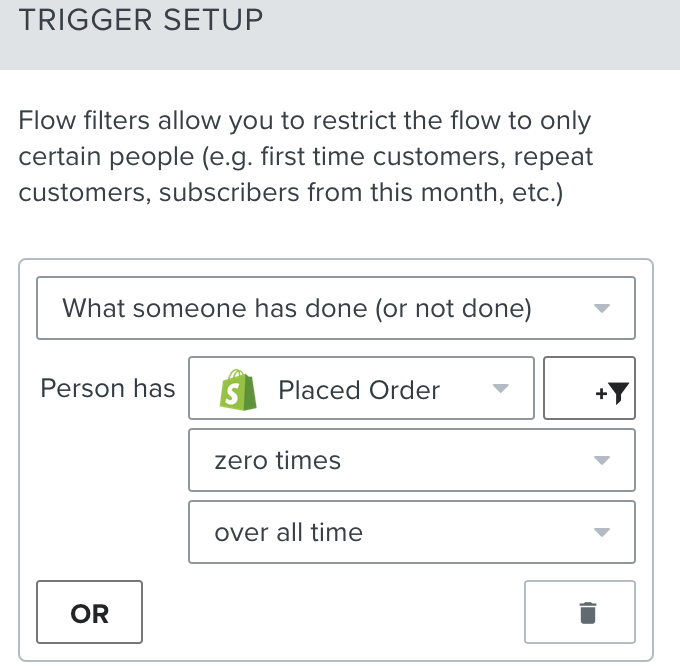Screen dimensions: 680x666
Task: Expand the 'zero times' frequency dropdown
Action: coord(411,460)
